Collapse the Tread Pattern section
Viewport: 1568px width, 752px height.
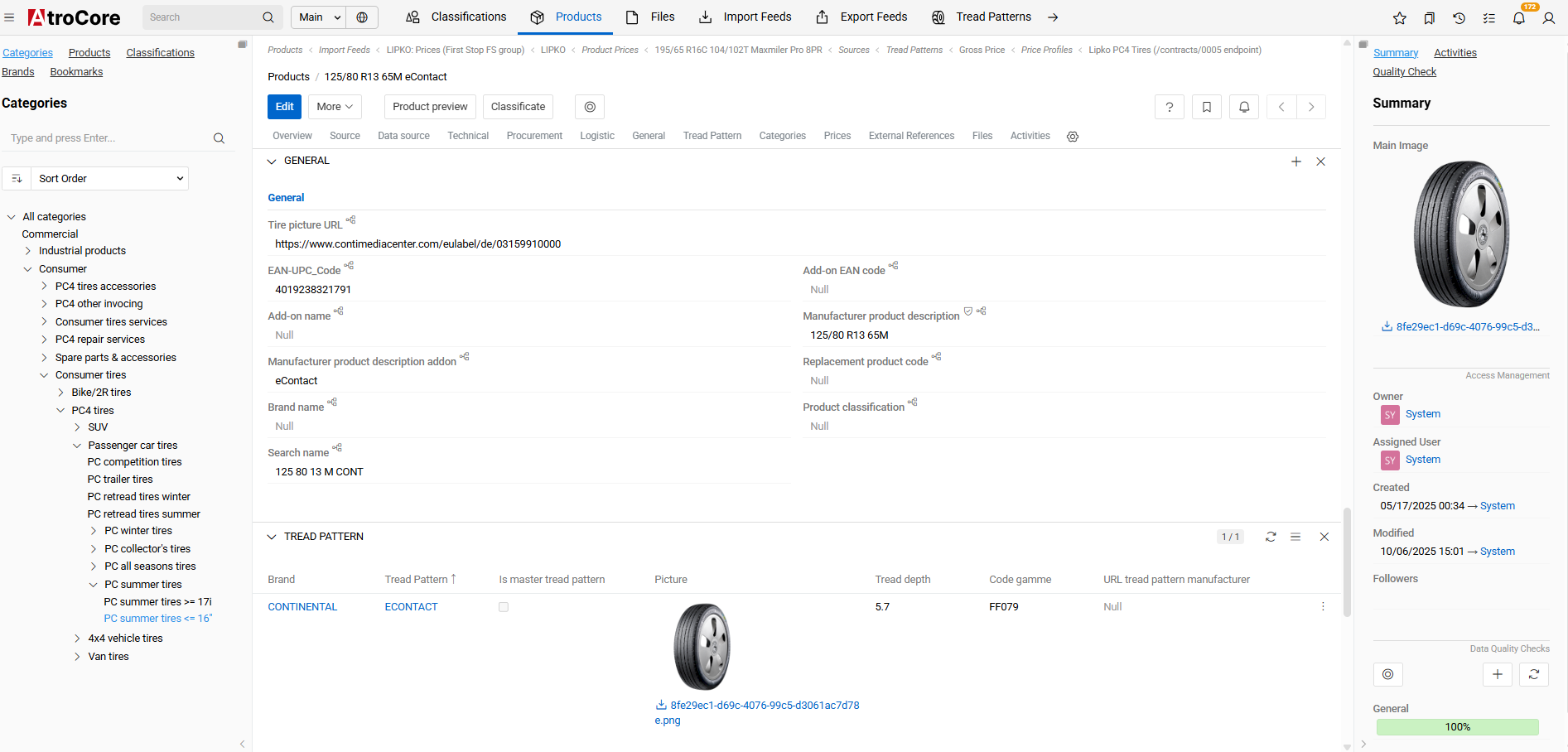click(272, 537)
